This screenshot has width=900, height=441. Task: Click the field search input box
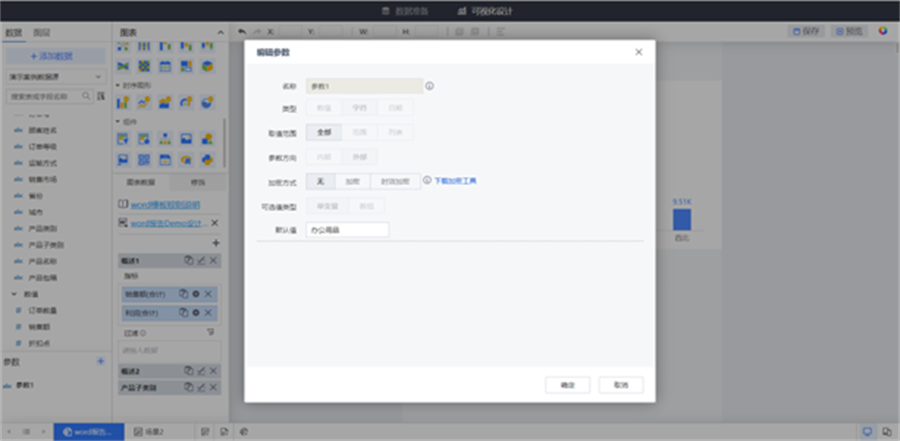49,96
